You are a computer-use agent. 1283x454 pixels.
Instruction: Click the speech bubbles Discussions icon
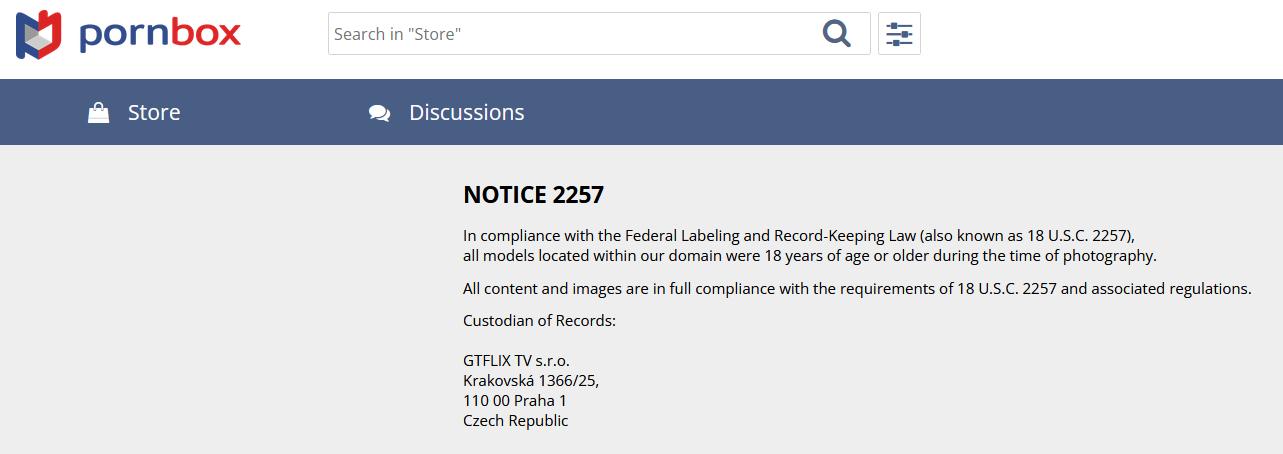[x=379, y=113]
